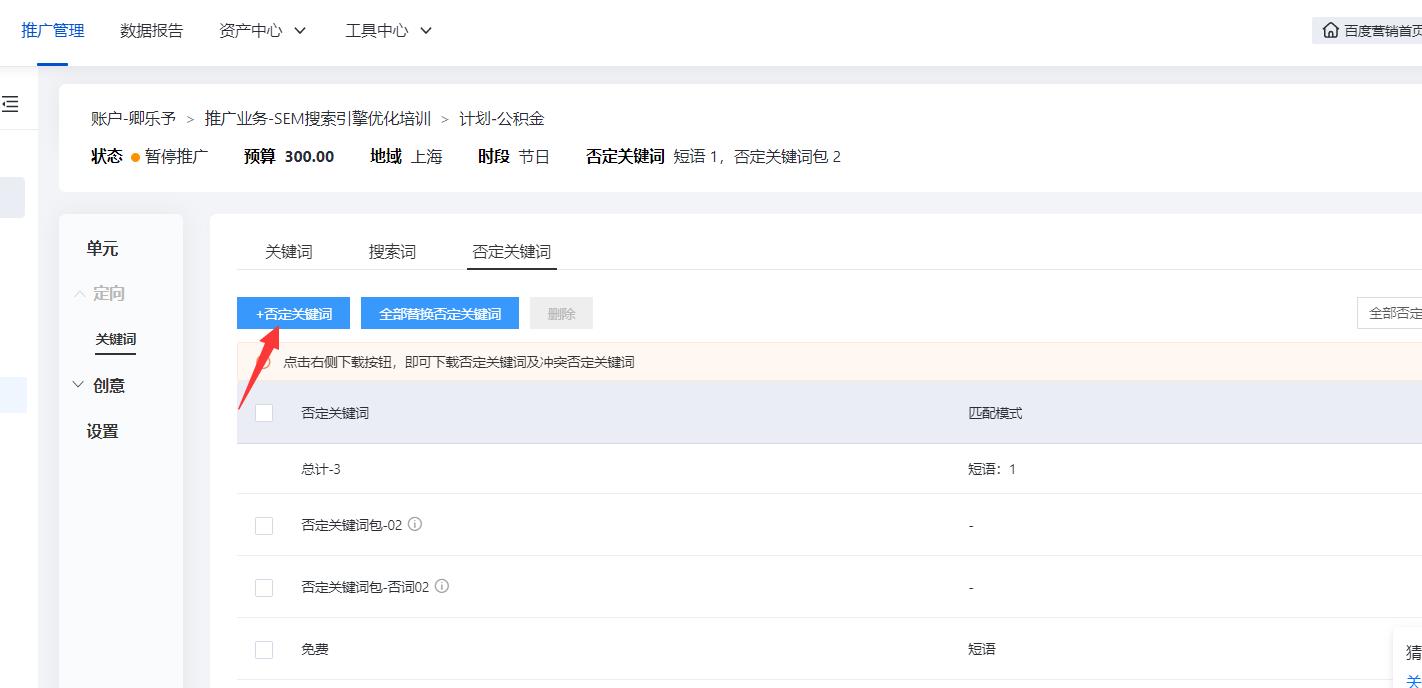Expand the 创意 section chevron
1422x688 pixels.
(79, 385)
